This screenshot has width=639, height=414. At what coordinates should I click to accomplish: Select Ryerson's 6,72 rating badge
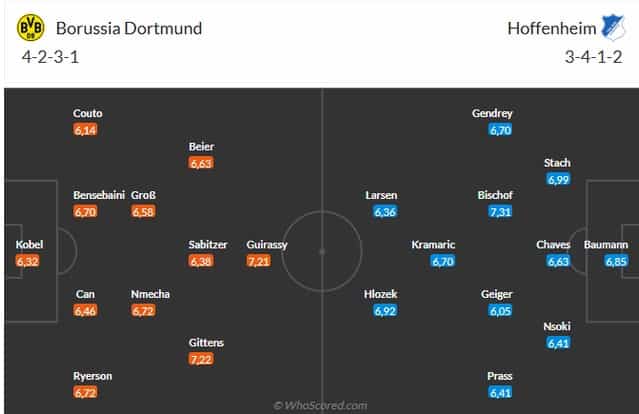(85, 392)
